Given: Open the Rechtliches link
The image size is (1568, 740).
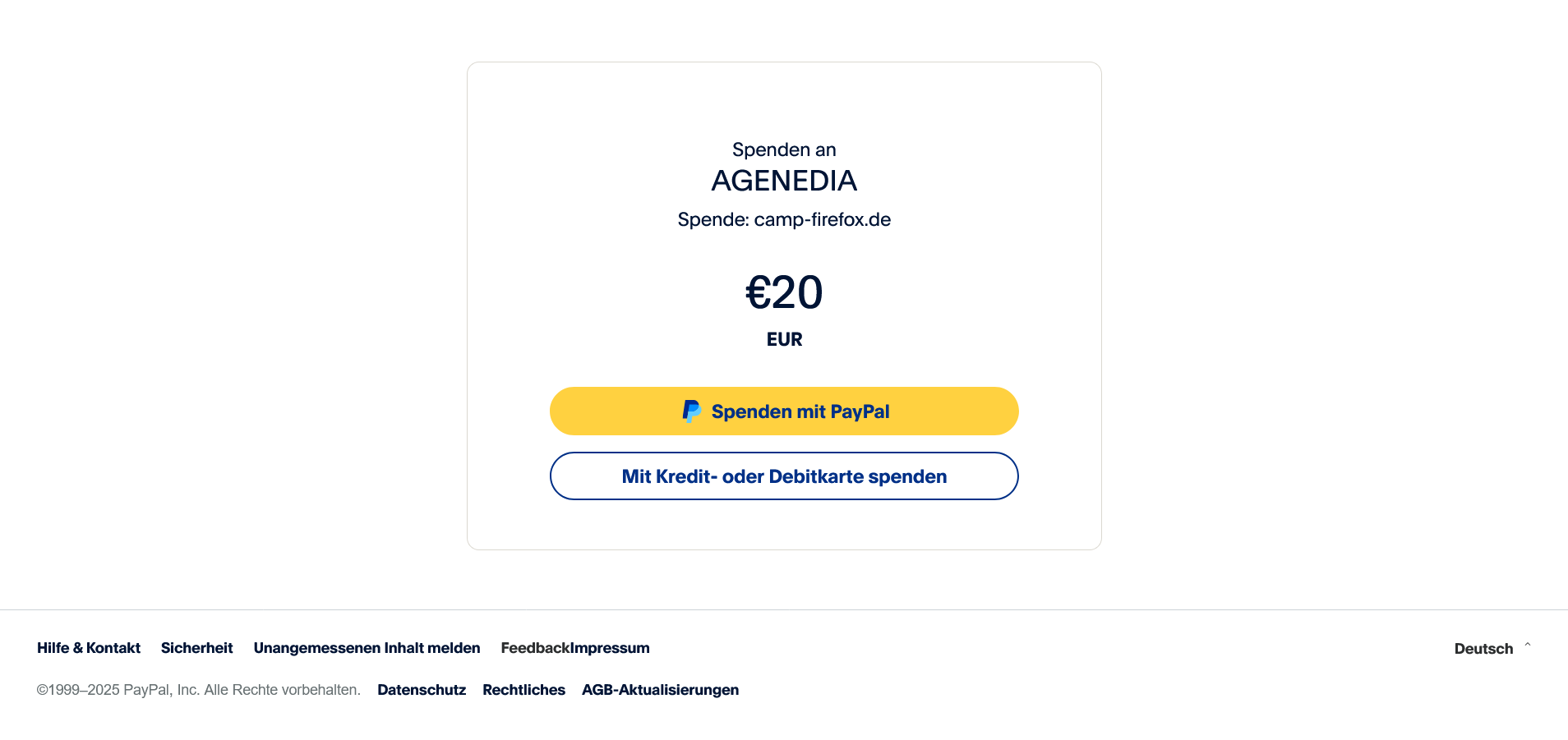Looking at the screenshot, I should pyautogui.click(x=523, y=690).
